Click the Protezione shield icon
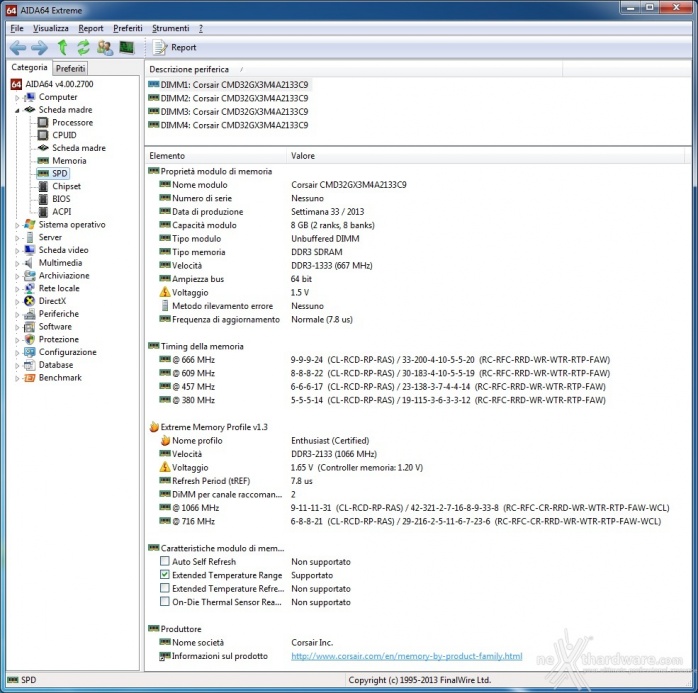The height and width of the screenshot is (693, 698). point(29,339)
